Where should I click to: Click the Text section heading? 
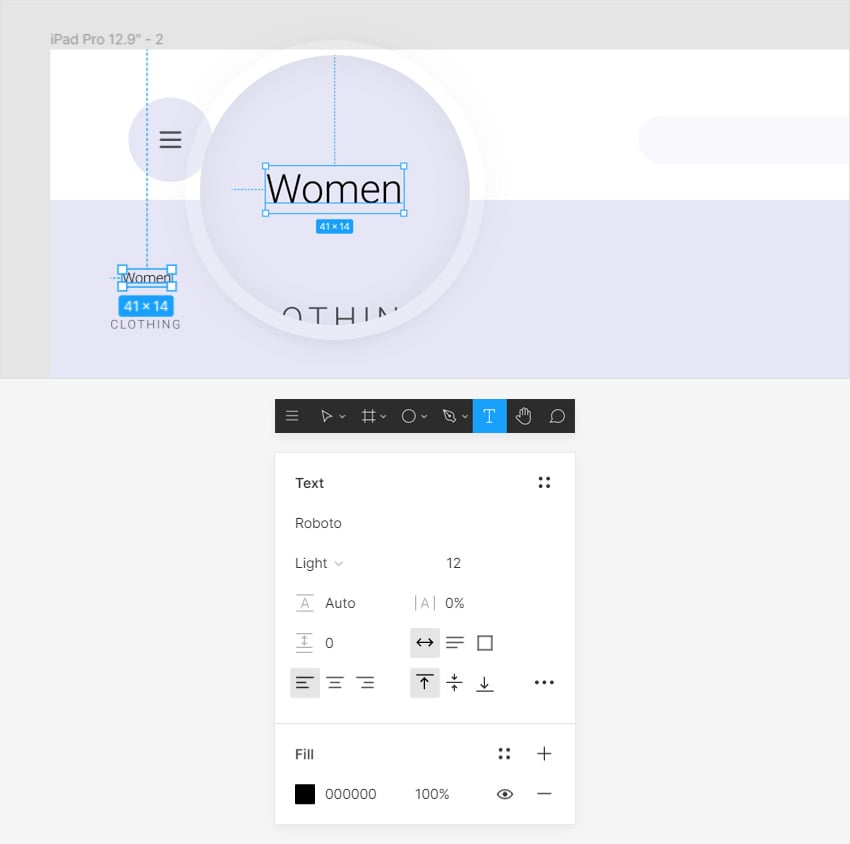click(310, 483)
